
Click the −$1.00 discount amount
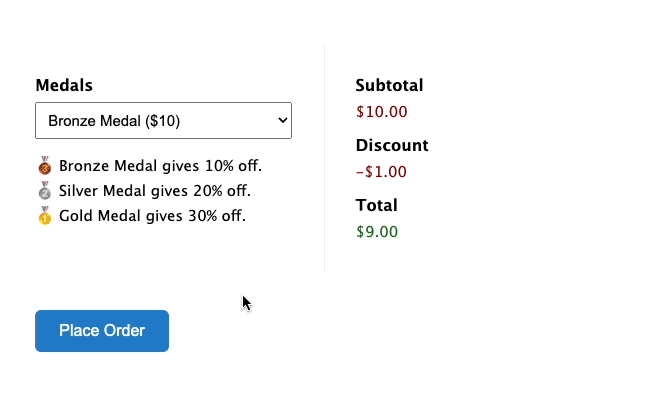coord(381,172)
